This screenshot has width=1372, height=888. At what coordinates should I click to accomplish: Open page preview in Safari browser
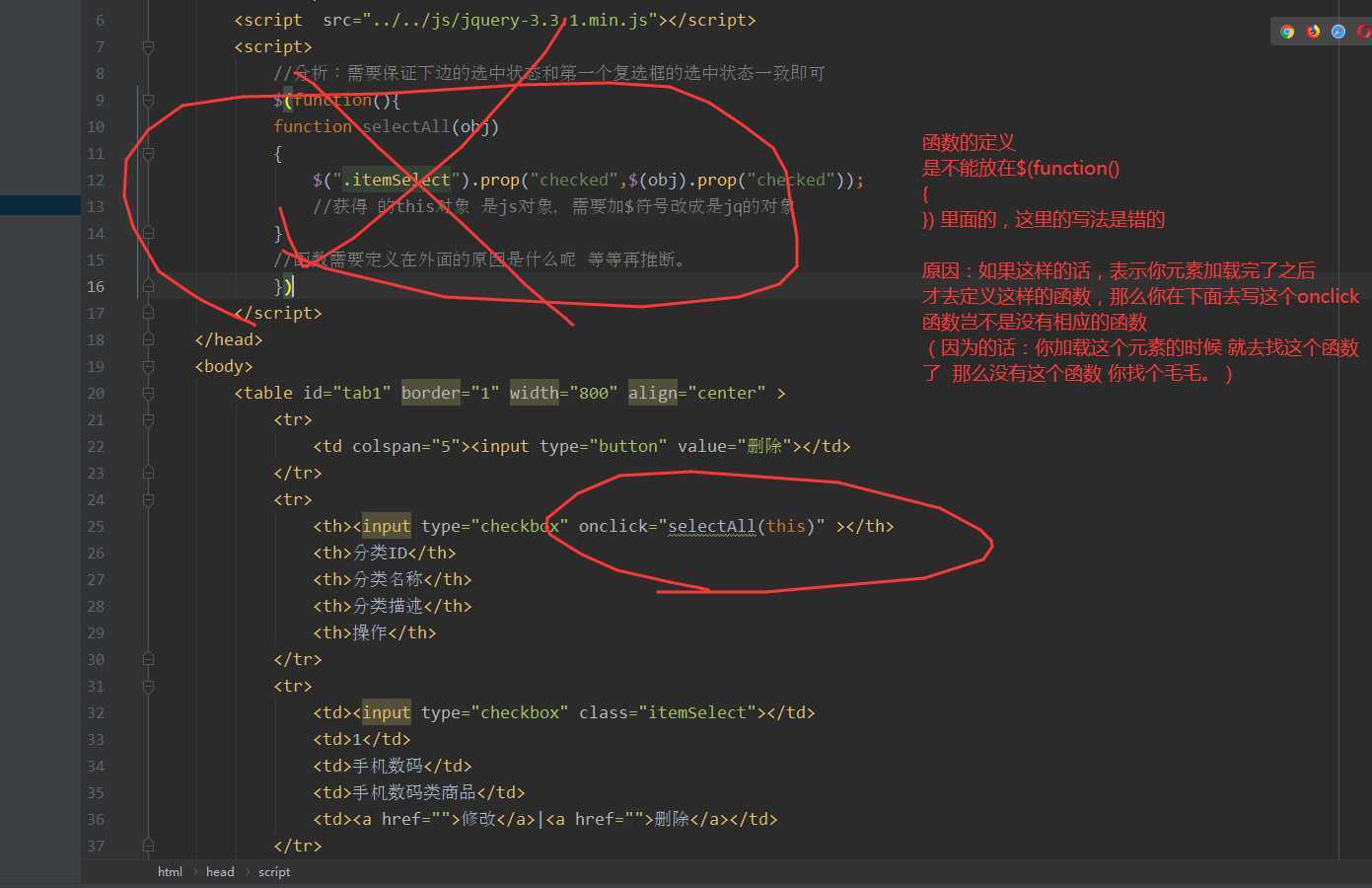point(1338,32)
